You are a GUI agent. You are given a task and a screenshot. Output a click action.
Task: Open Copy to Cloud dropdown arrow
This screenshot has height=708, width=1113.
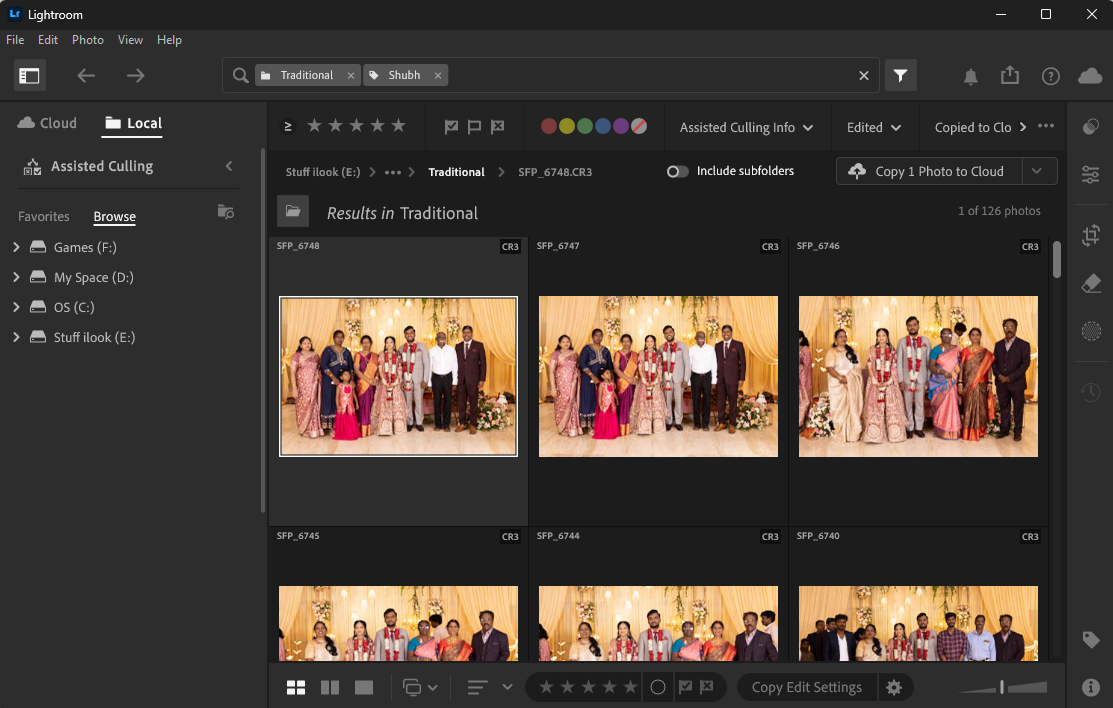pos(1037,171)
